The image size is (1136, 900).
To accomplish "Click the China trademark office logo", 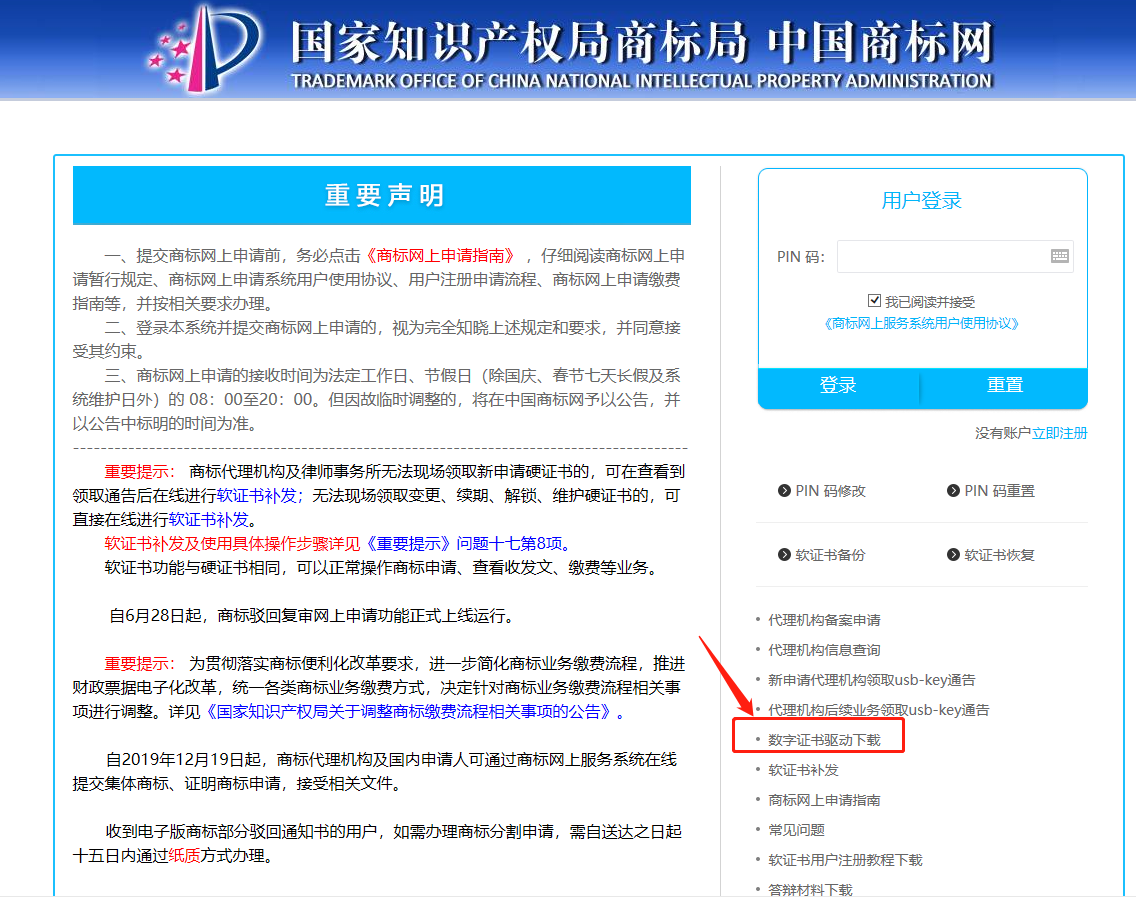I will [205, 49].
